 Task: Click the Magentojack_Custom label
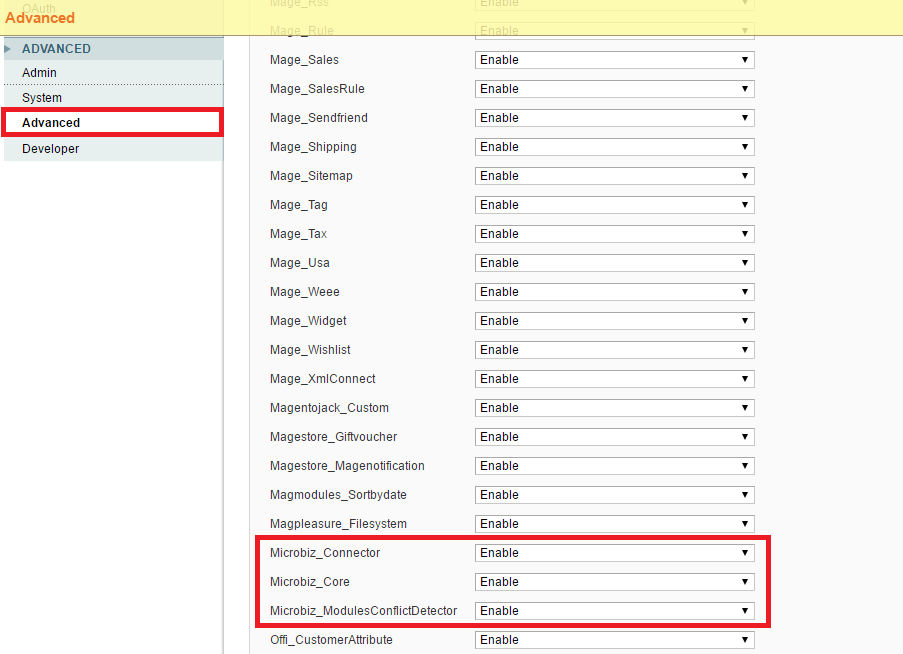[329, 408]
